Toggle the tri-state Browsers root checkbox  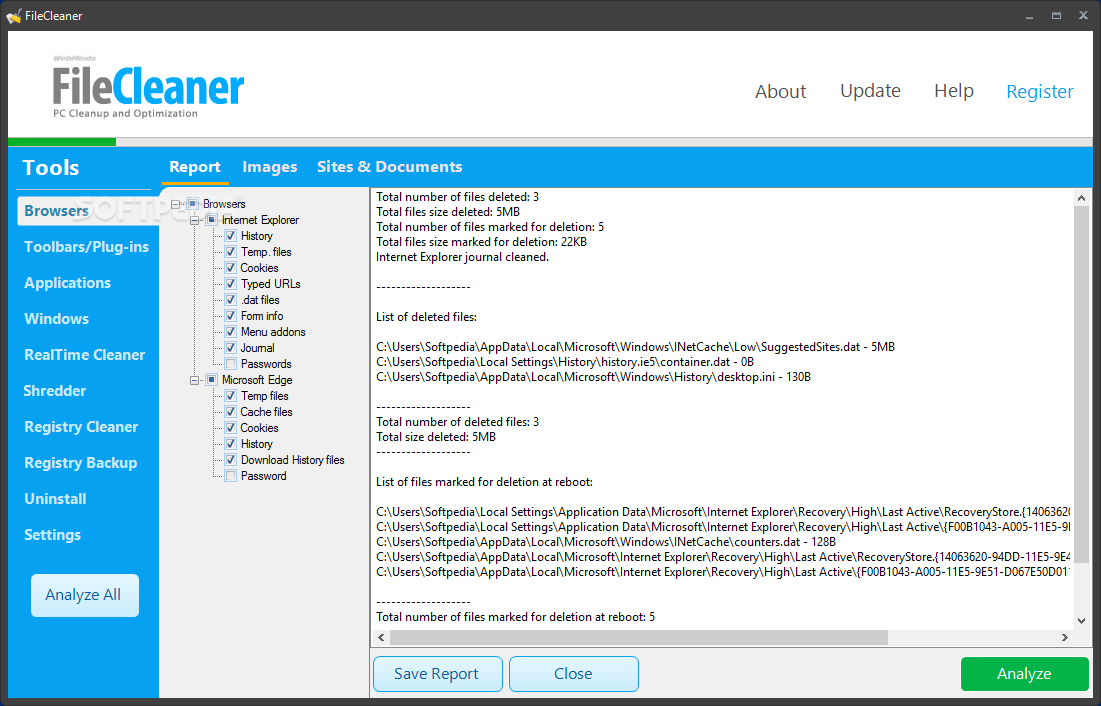[193, 204]
